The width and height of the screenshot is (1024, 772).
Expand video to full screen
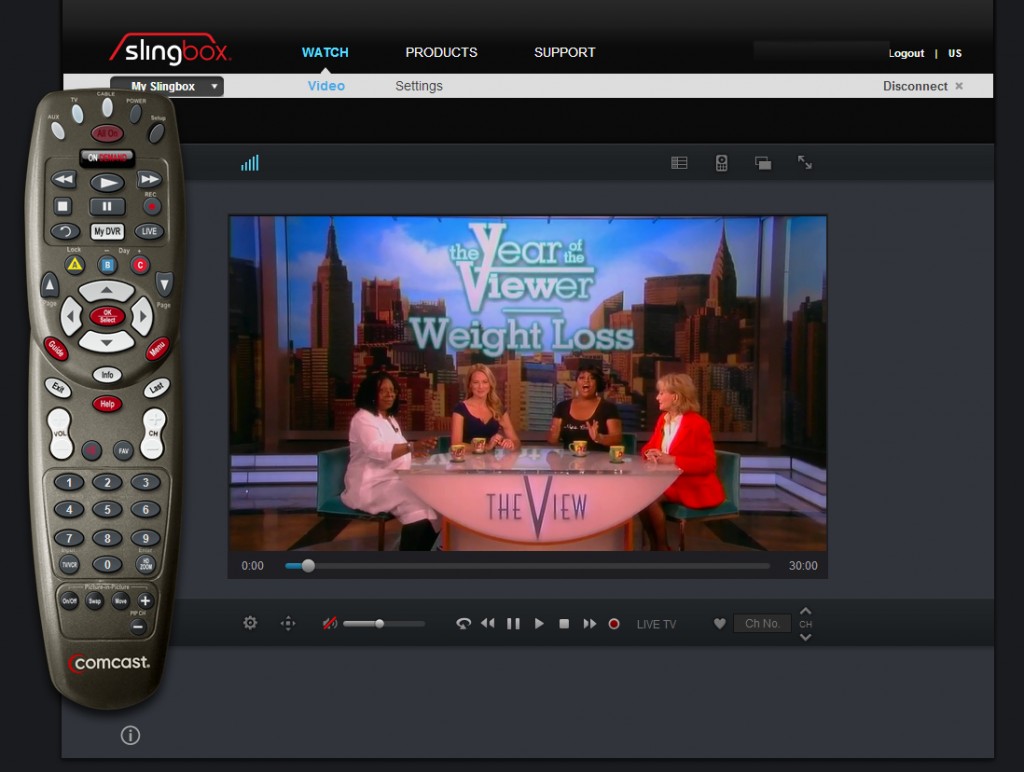[805, 163]
